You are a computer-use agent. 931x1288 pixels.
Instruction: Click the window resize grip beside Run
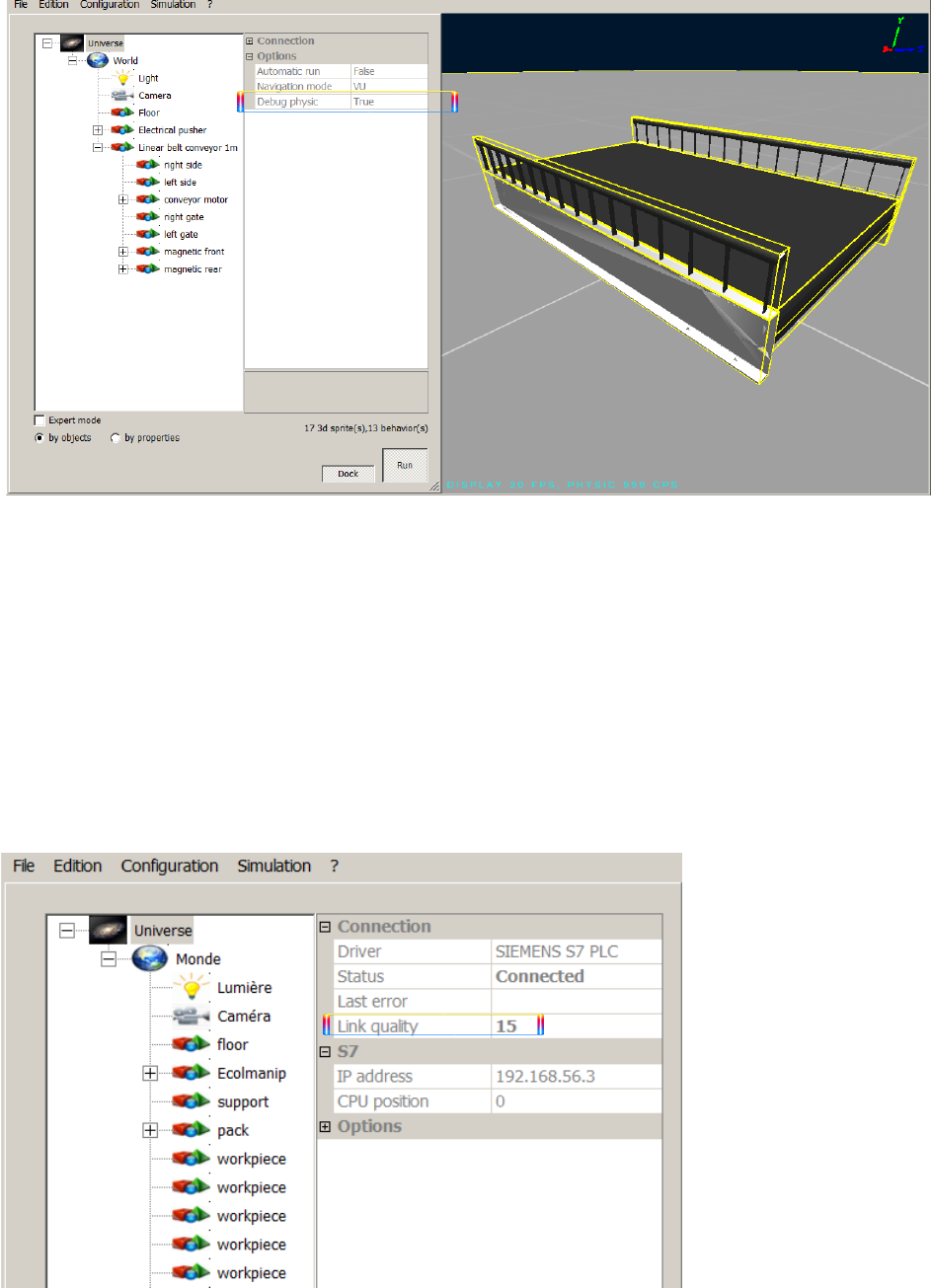coord(433,486)
